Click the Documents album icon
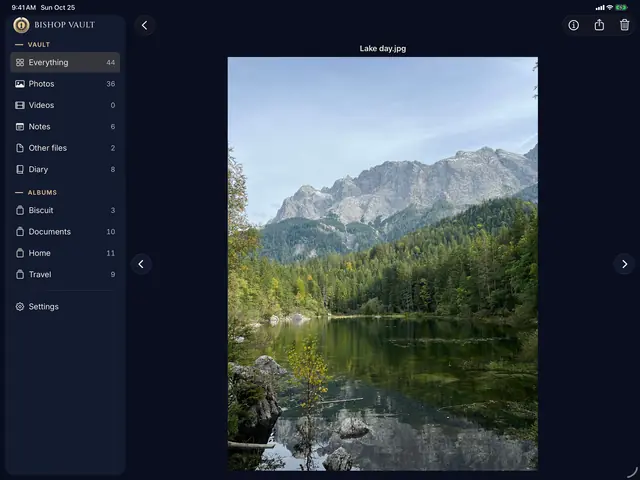The image size is (640, 480). click(20, 231)
